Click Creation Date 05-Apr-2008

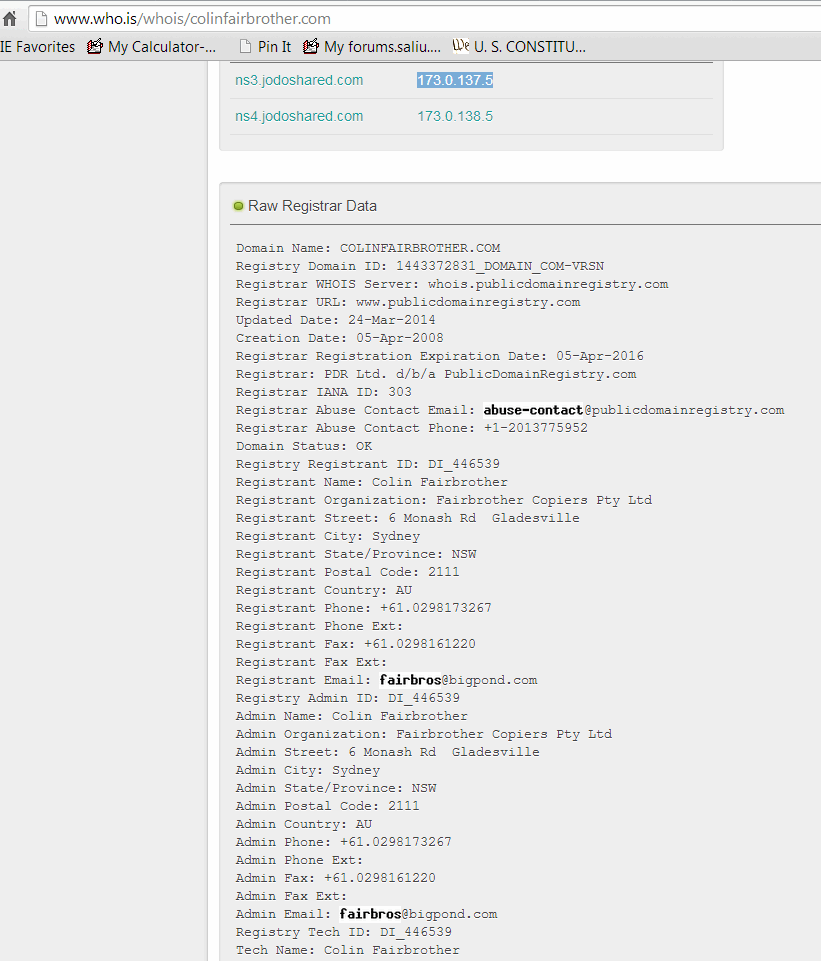(x=339, y=338)
